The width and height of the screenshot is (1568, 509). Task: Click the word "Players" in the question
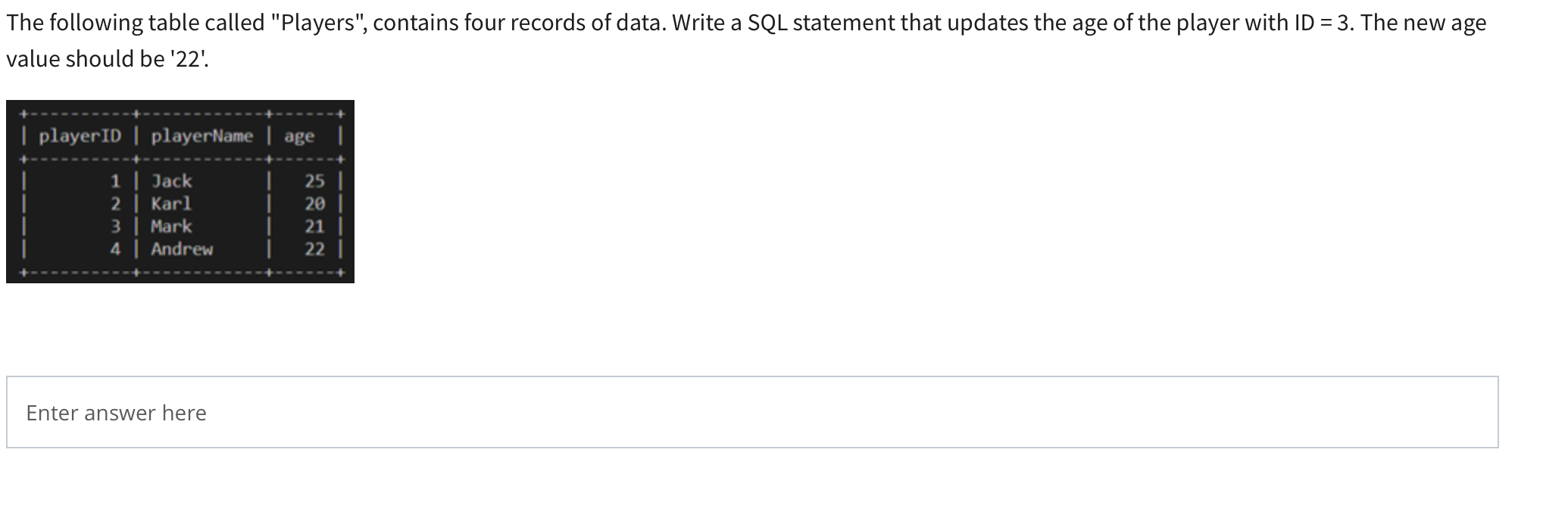point(318,23)
